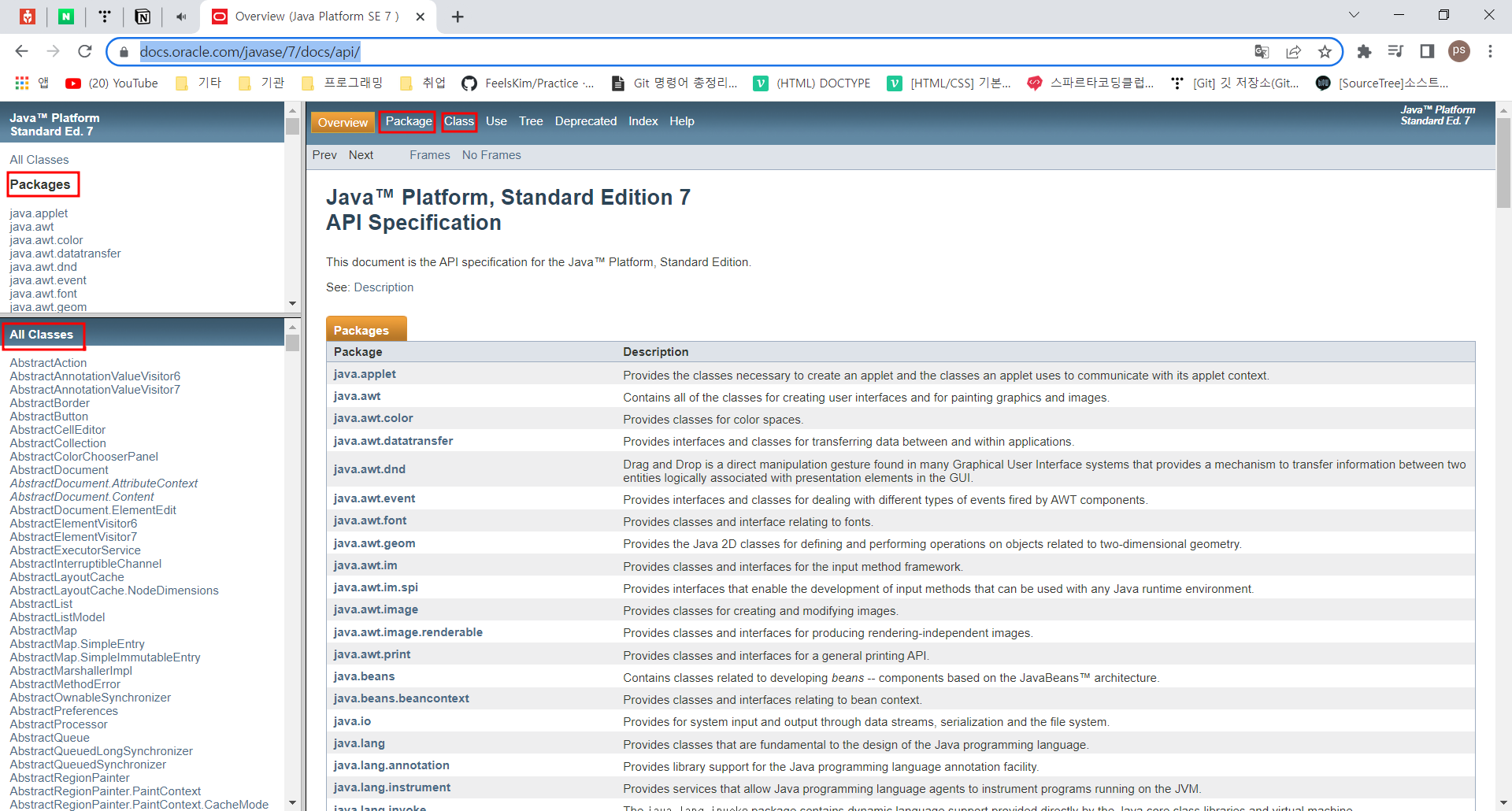This screenshot has width=1512, height=811.
Task: Open the Deprecated navigation link
Action: (586, 121)
